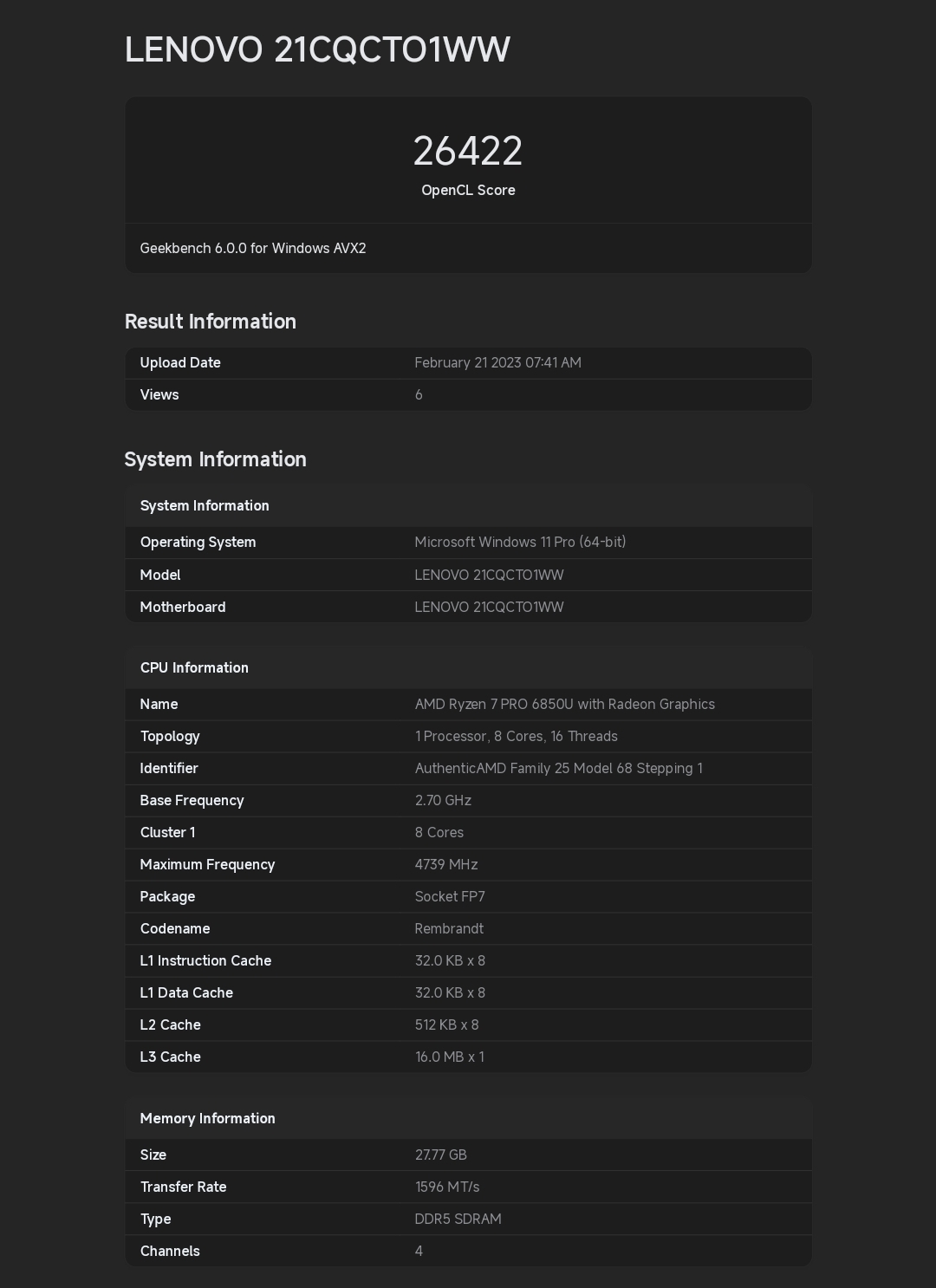Click 1 Processor, 8 Cores, 16 Threads value

coord(517,736)
